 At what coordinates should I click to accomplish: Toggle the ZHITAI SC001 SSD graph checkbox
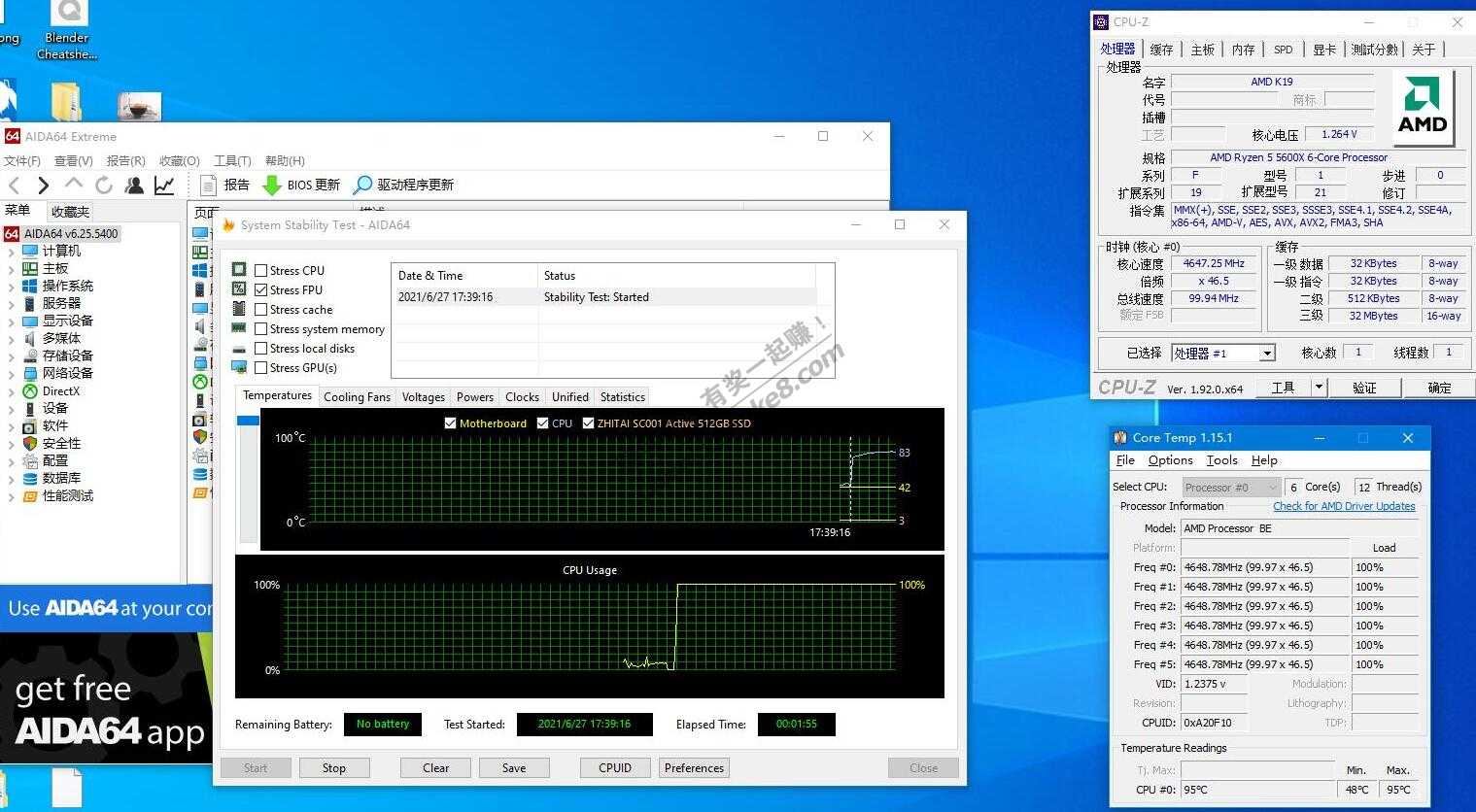(588, 423)
